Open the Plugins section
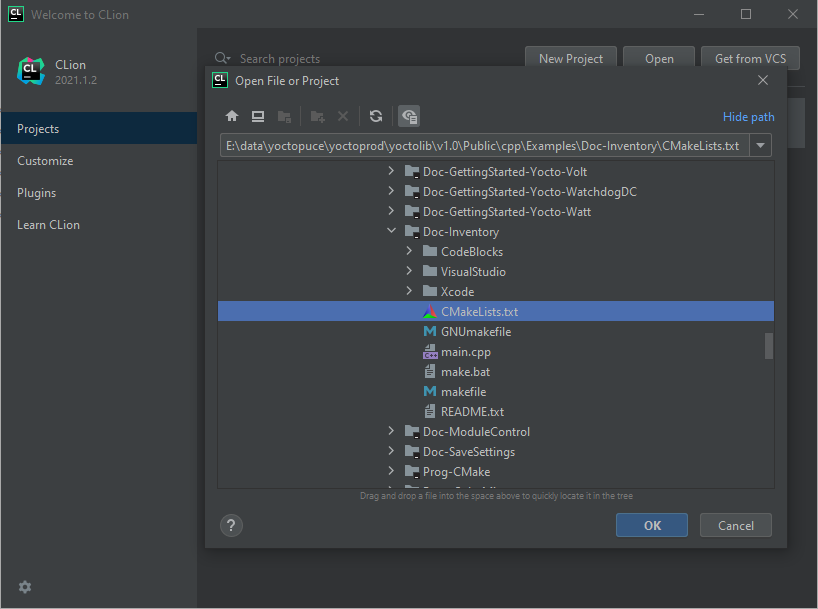This screenshot has height=609, width=818. pos(37,193)
